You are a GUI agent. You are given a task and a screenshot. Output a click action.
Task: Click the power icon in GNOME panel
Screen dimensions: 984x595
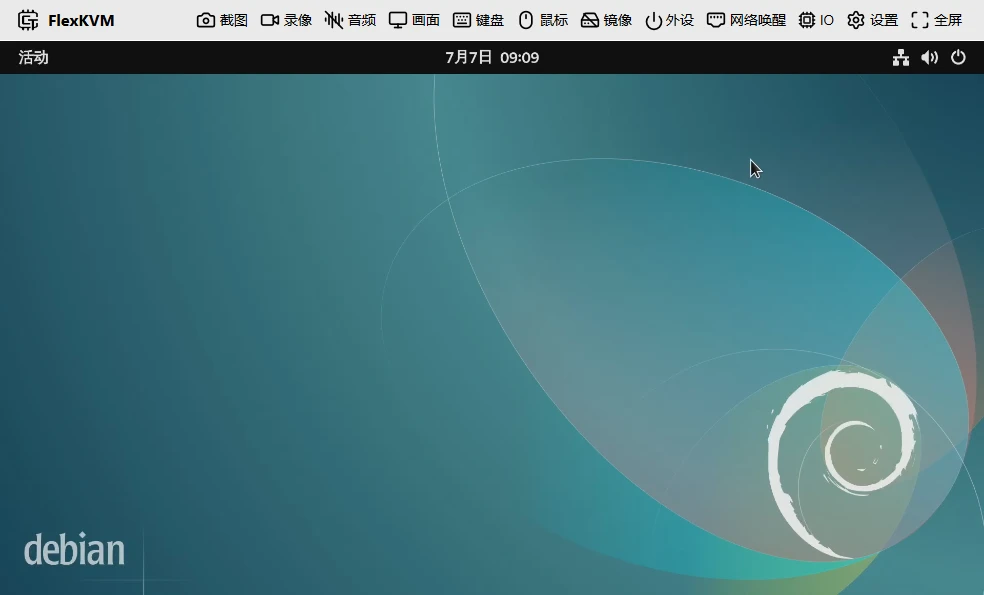[x=958, y=58]
